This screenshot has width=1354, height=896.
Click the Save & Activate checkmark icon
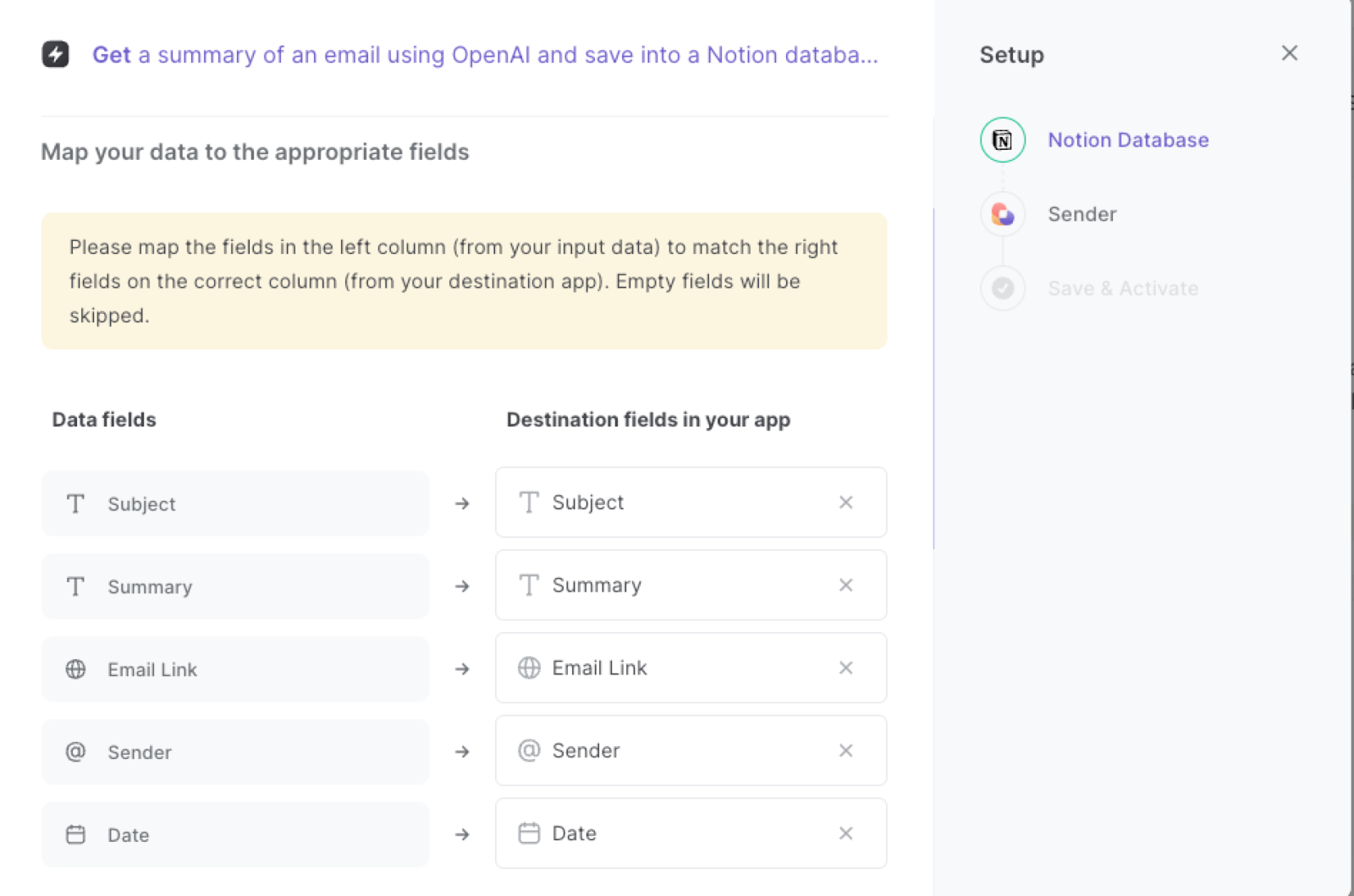point(1002,288)
